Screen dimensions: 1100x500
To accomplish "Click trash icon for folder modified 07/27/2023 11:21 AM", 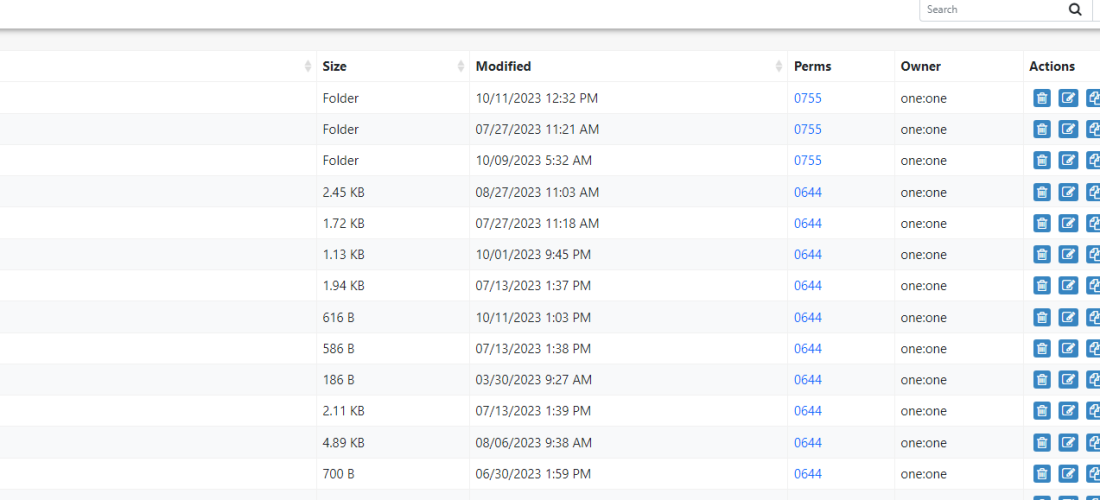I will [1042, 129].
